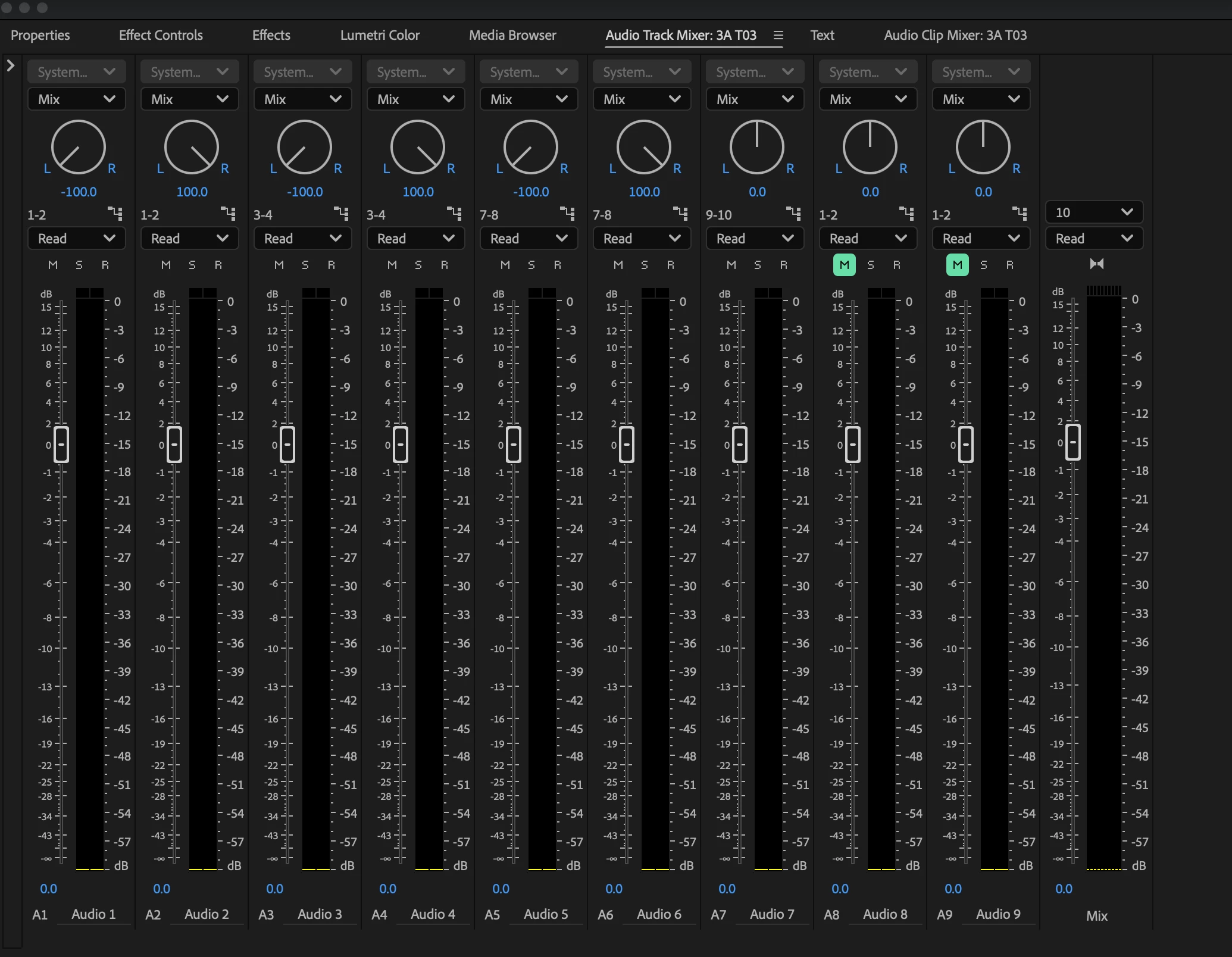Click the output assignment icon on Audio 1

point(115,213)
